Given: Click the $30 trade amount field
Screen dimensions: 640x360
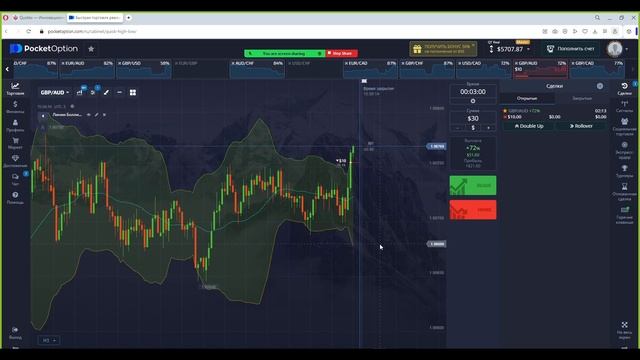Looking at the screenshot, I should click(x=473, y=118).
